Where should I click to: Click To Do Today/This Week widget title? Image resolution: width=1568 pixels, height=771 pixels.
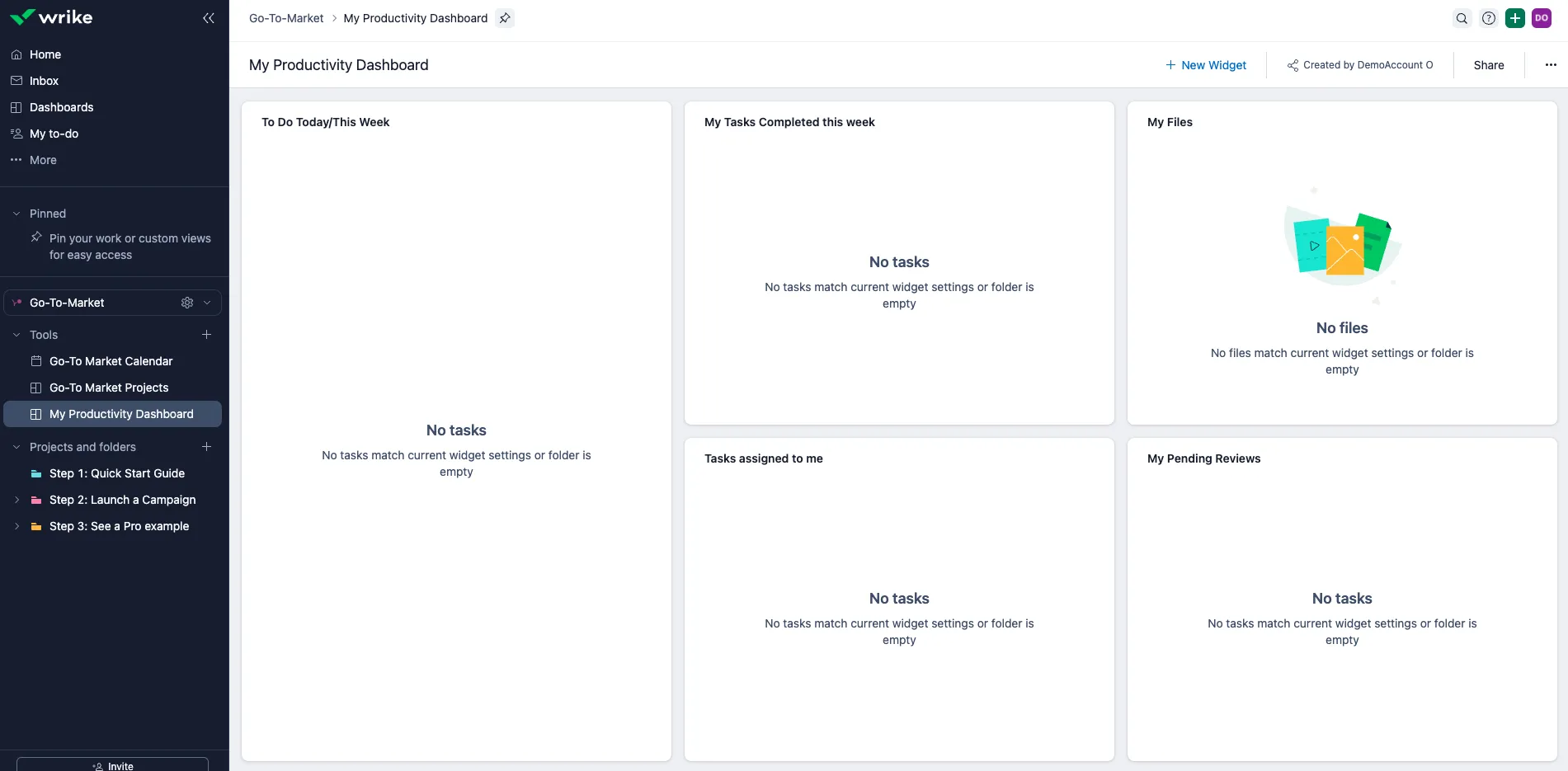[x=325, y=122]
